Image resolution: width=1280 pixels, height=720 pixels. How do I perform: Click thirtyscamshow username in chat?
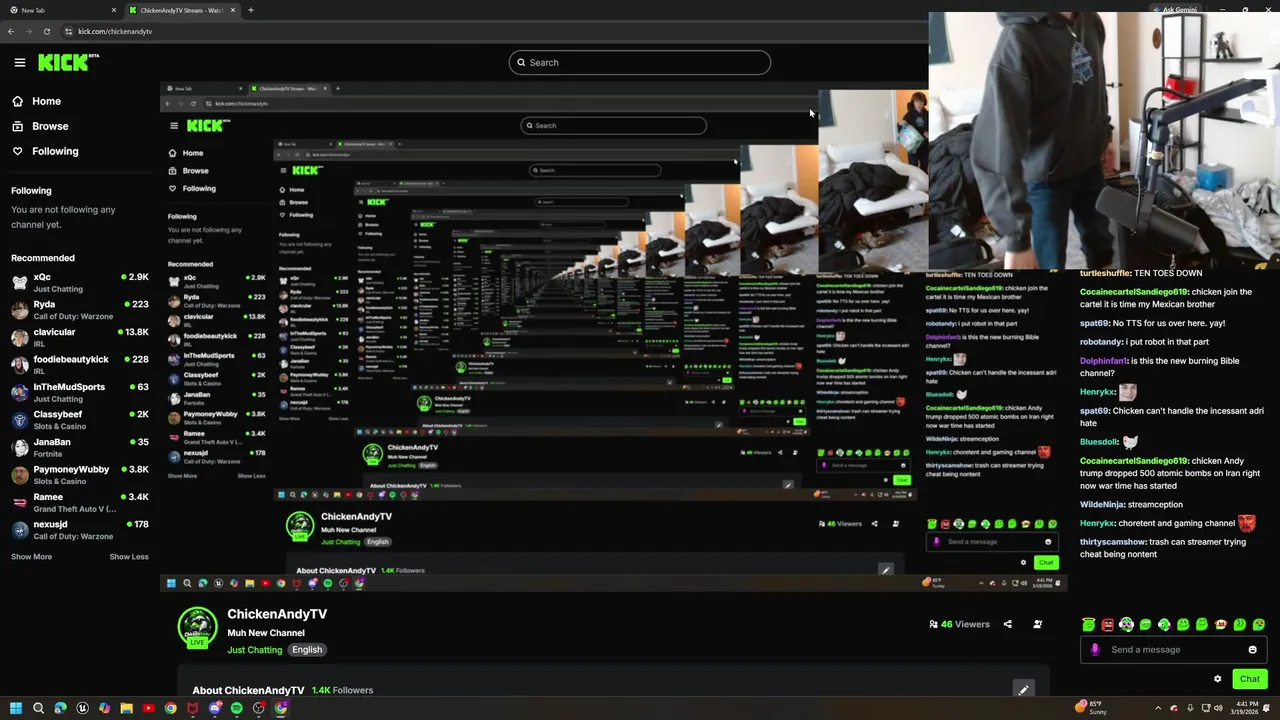(x=1112, y=542)
